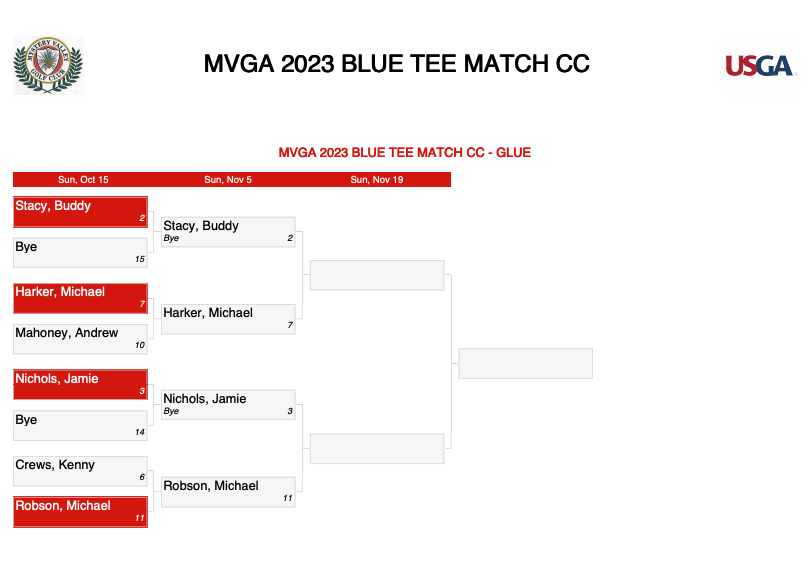Click the Crews, Kenny bracket entry
This screenshot has height=575, width=808.
[x=80, y=471]
